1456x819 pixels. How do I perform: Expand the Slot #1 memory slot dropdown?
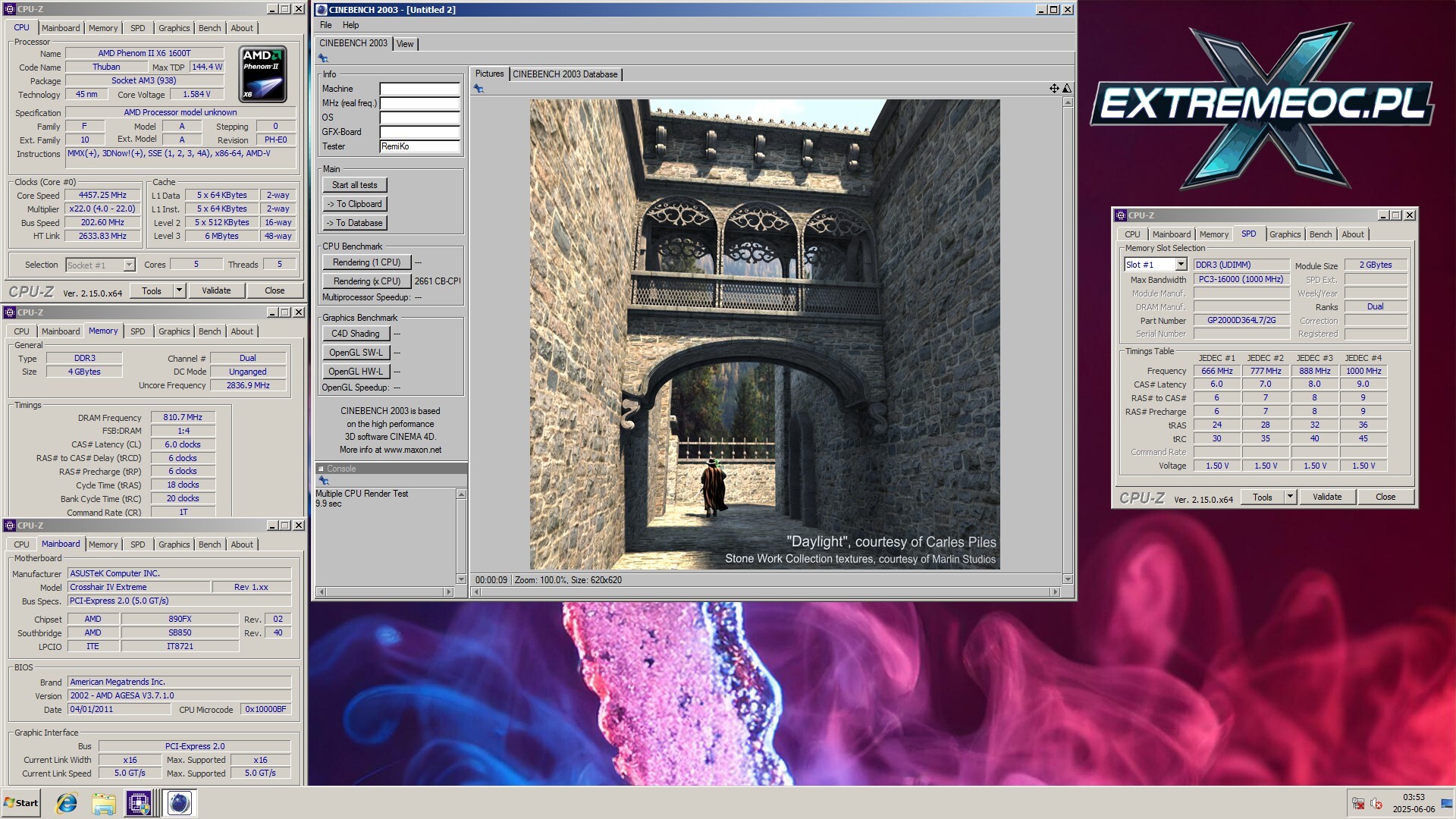(x=1181, y=265)
